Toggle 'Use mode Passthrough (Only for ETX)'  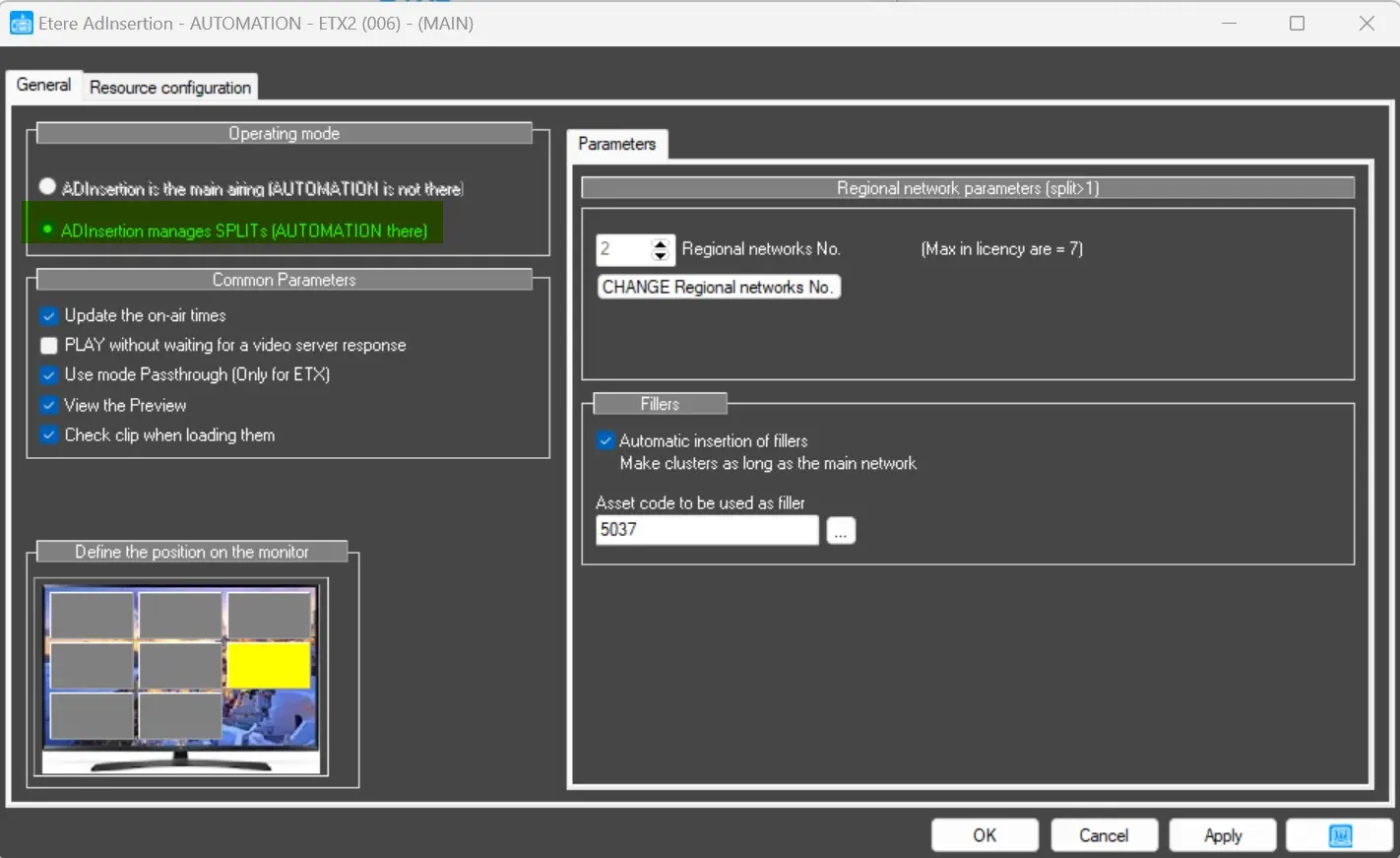tap(49, 375)
